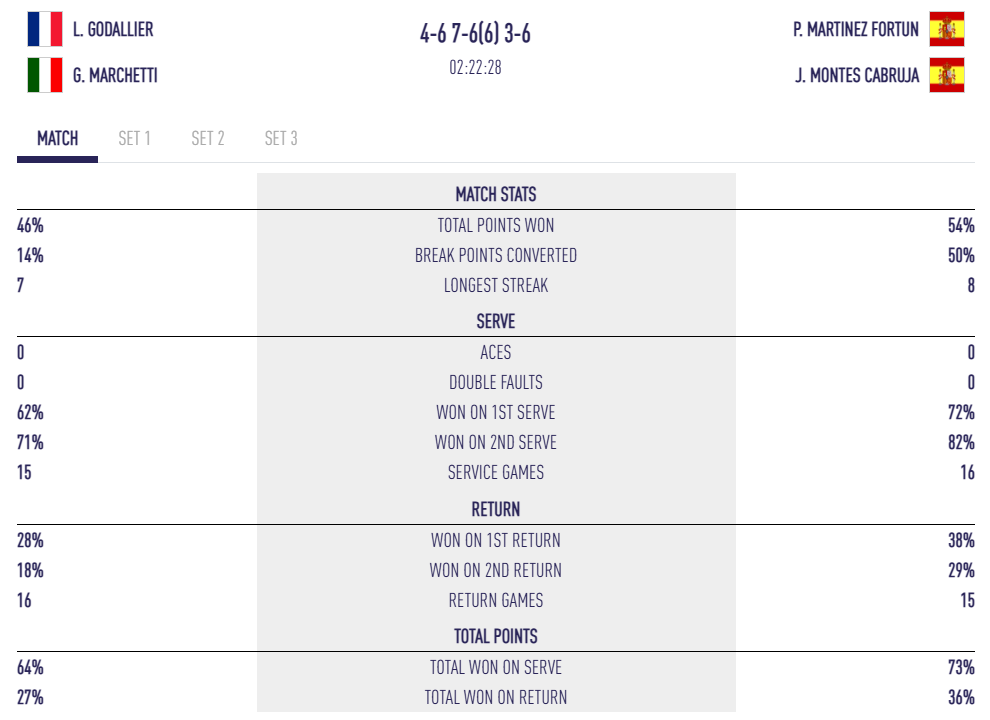Open J. Montes Cabruja player link
Viewport: 990px width, 720px height.
(x=857, y=76)
